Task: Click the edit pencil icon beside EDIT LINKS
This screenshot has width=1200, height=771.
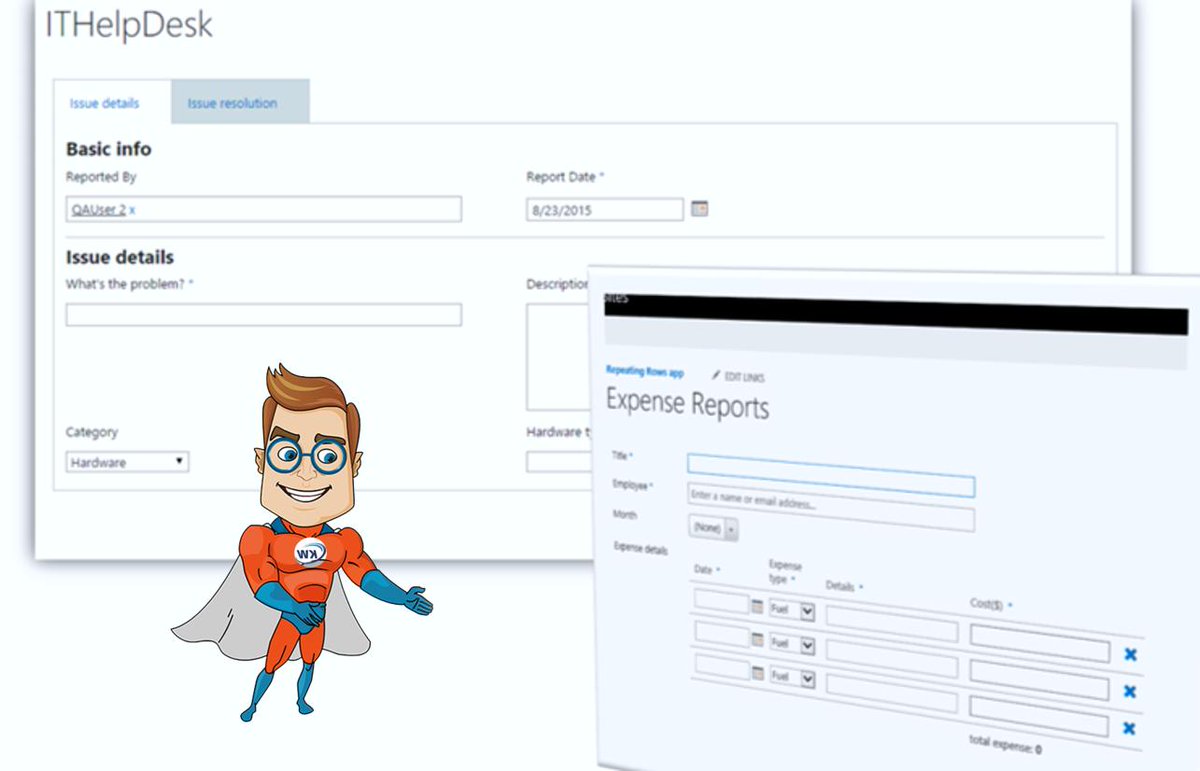Action: (x=715, y=375)
